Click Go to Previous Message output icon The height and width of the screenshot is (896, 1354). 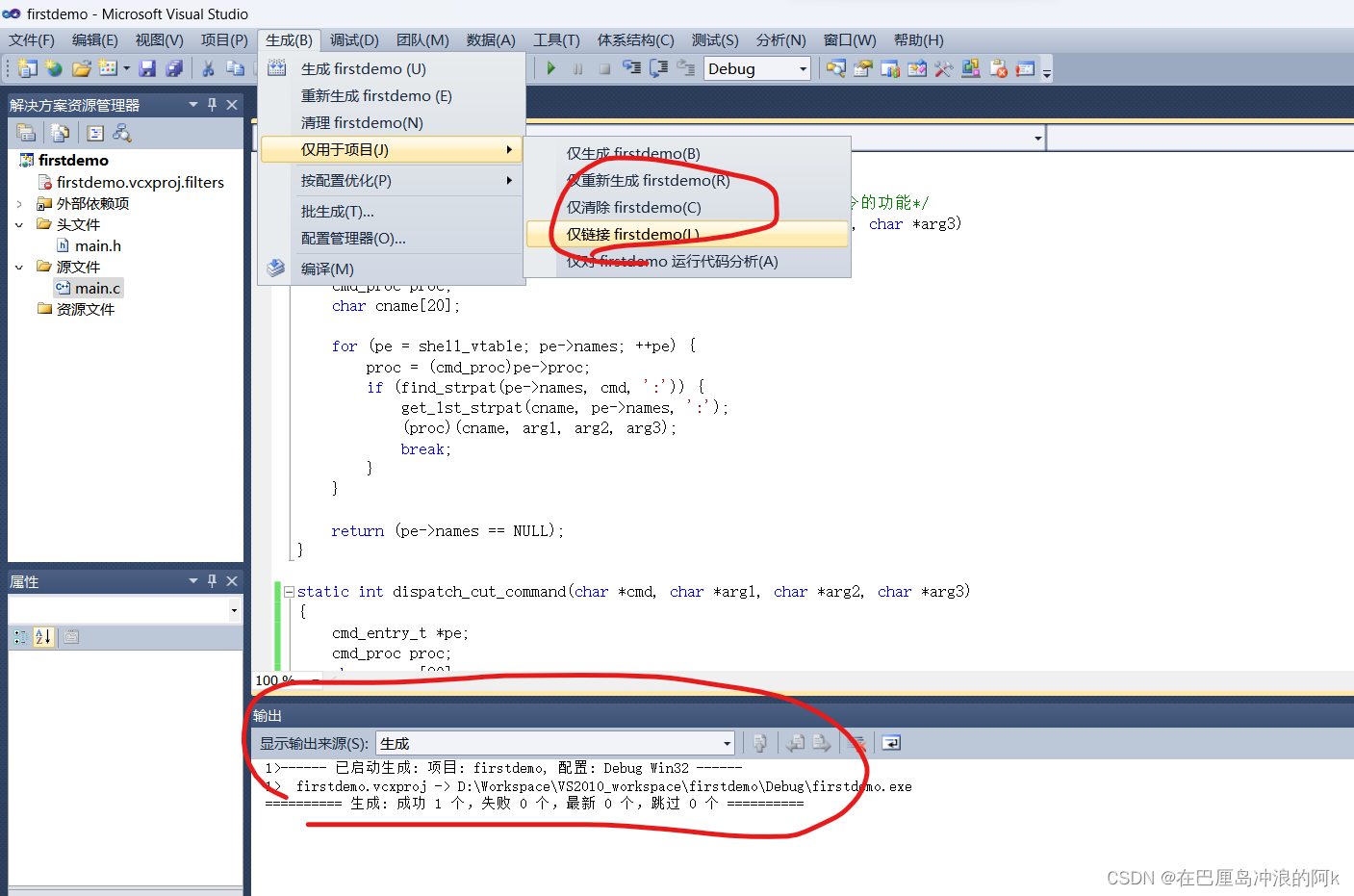point(795,743)
